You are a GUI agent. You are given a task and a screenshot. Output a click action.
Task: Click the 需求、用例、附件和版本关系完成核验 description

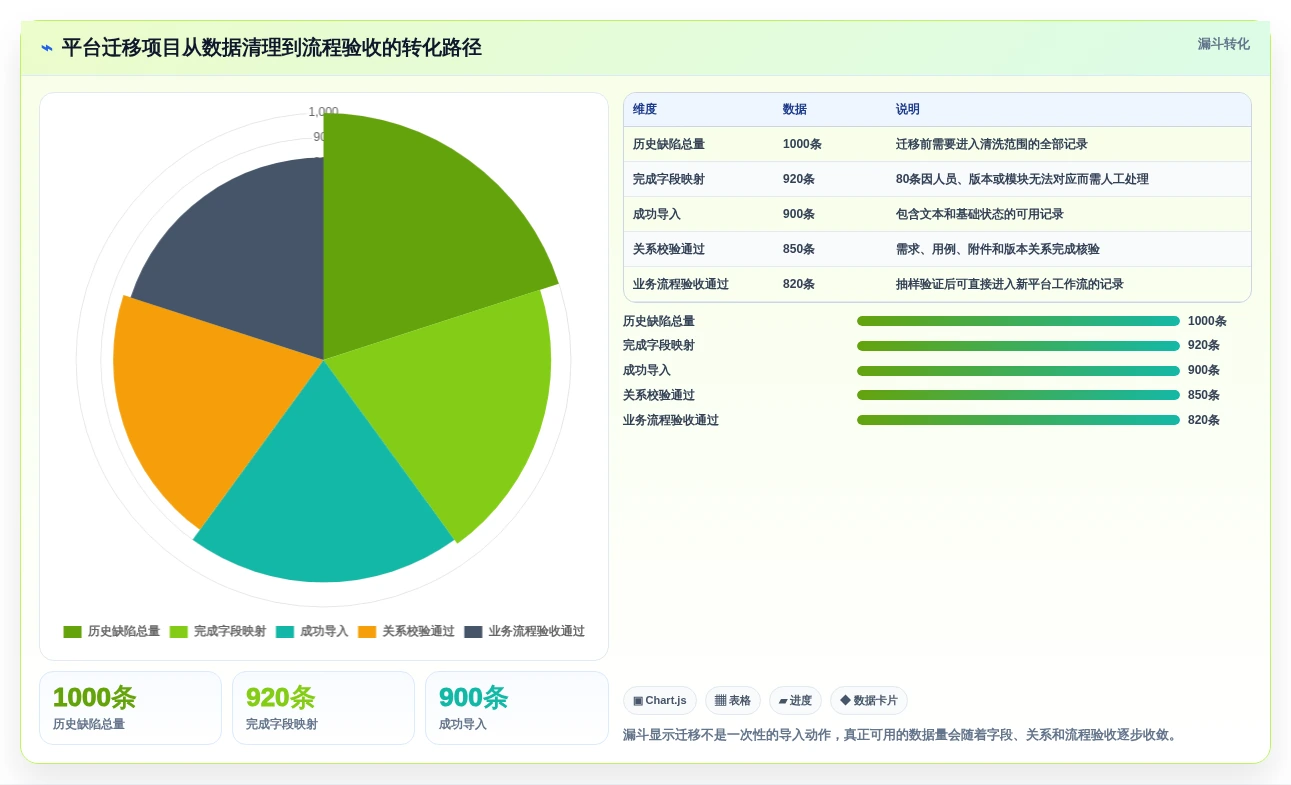(x=998, y=249)
